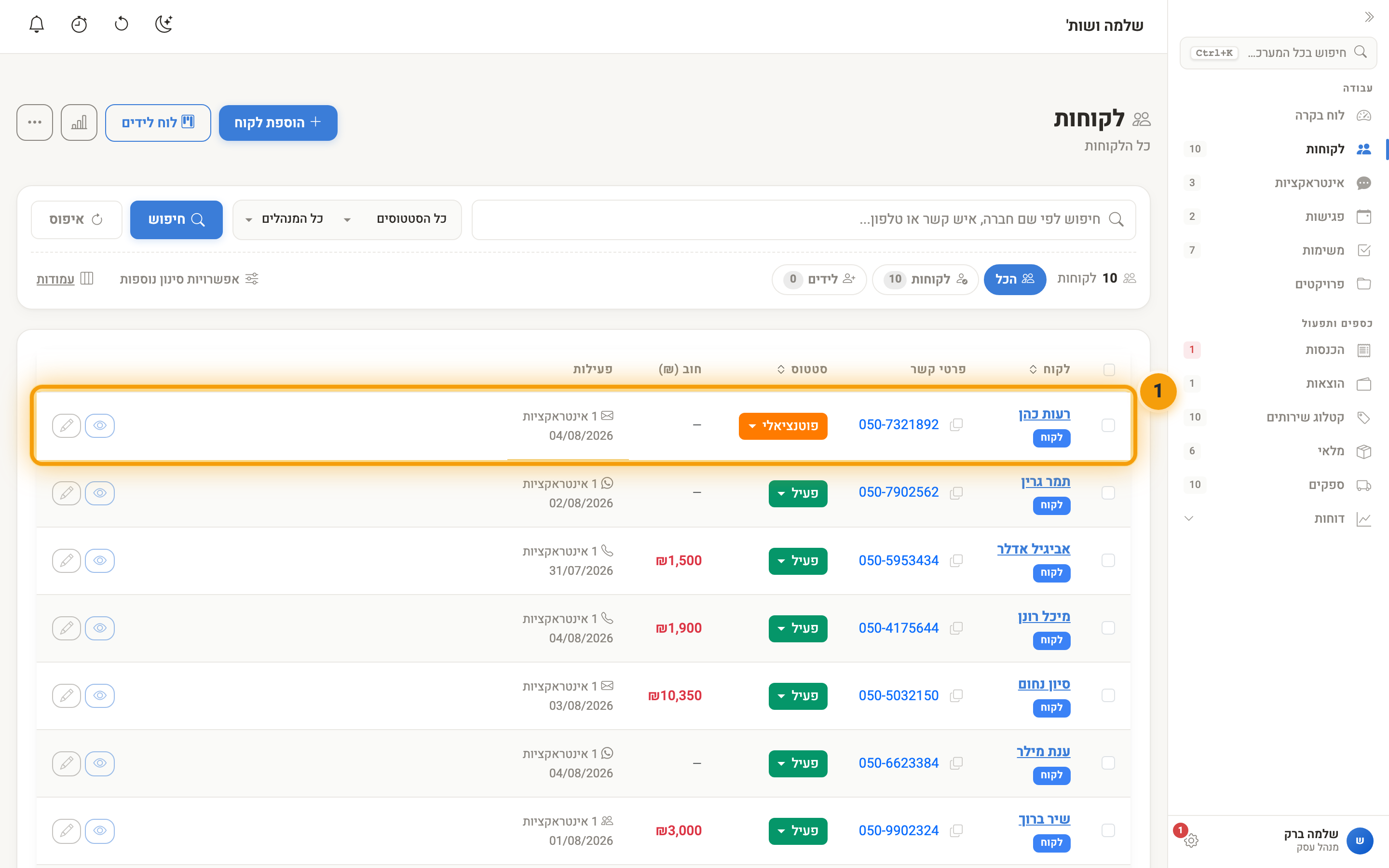Open לוח לידים leads board button
The width and height of the screenshot is (1389, 868).
point(158,123)
